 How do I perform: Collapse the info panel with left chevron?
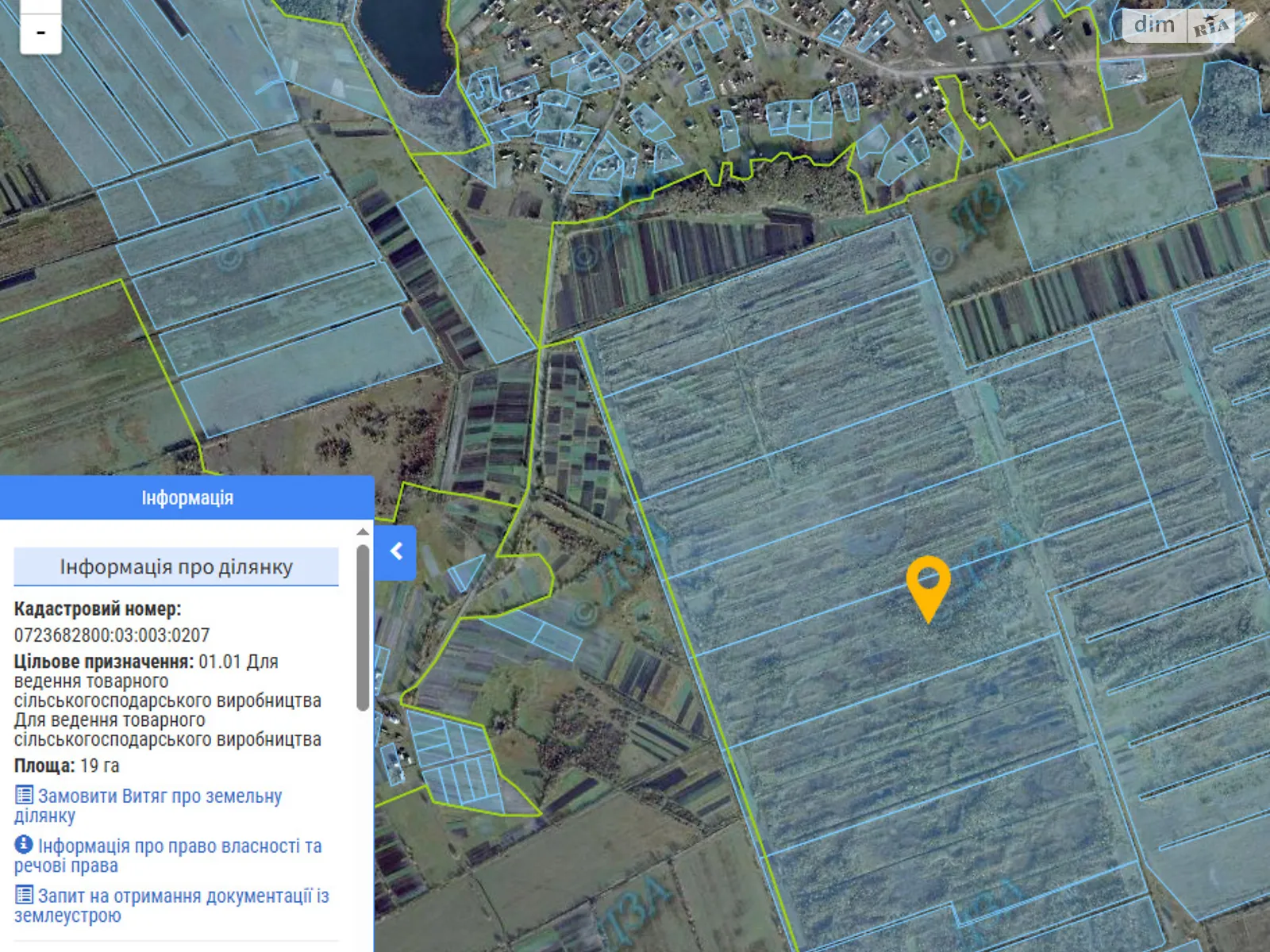click(396, 552)
